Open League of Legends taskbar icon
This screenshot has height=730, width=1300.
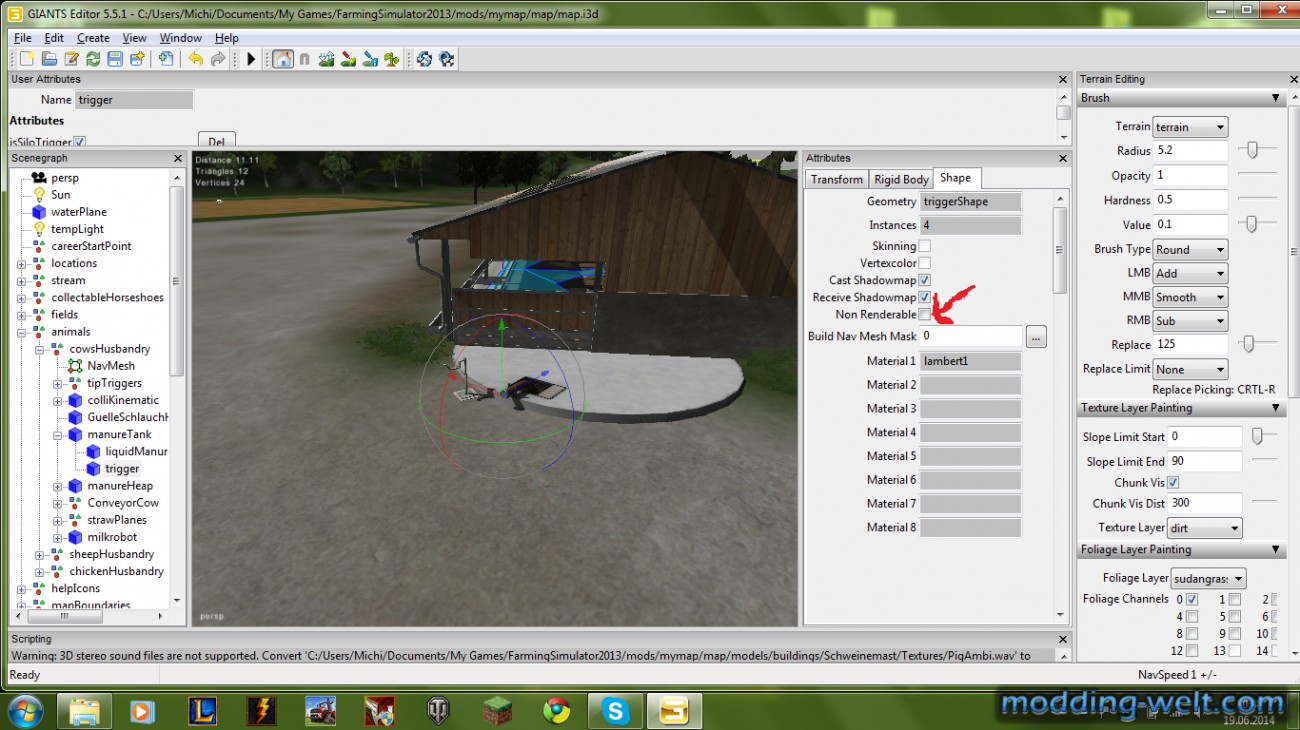pyautogui.click(x=202, y=711)
